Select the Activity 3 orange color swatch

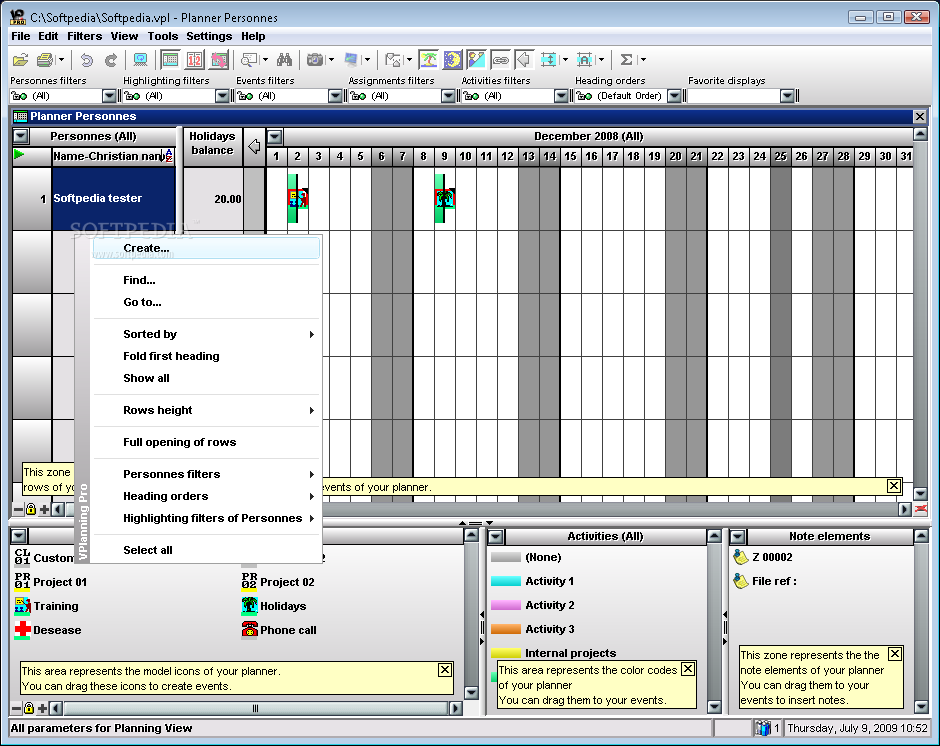pos(505,629)
